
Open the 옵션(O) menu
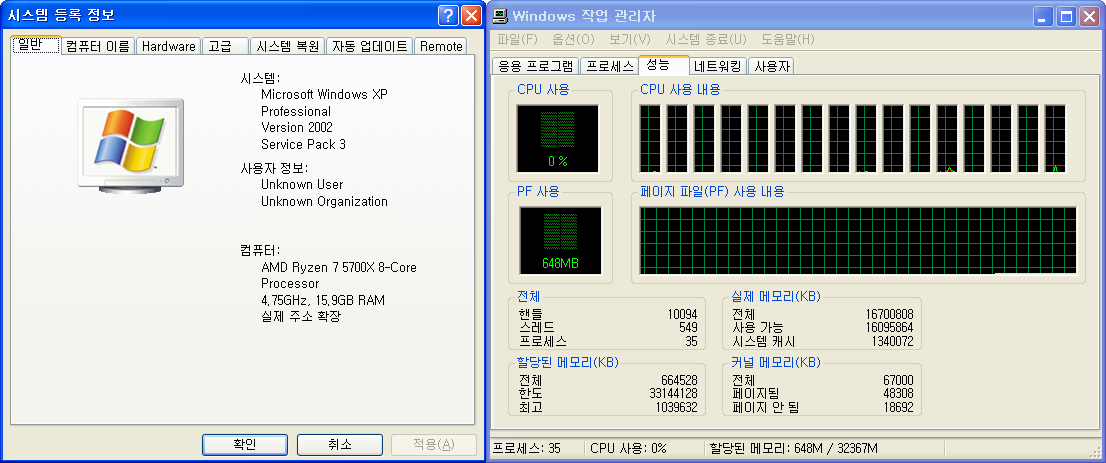click(x=573, y=39)
